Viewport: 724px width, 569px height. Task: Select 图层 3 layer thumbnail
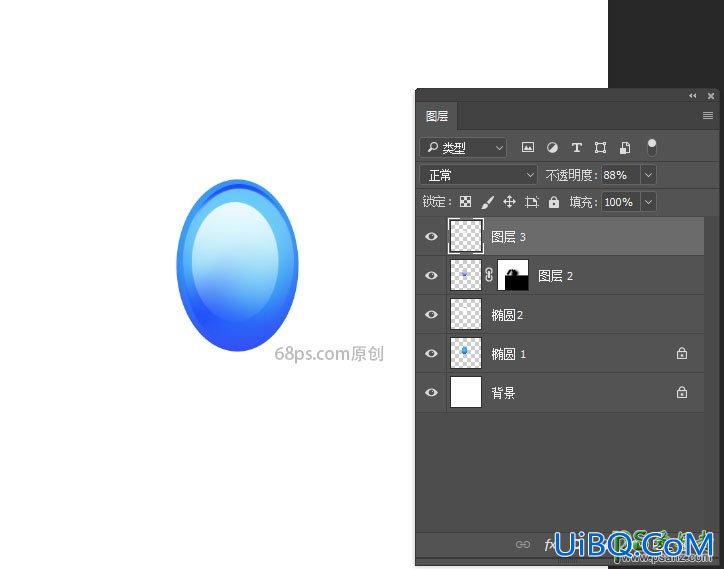pyautogui.click(x=466, y=236)
